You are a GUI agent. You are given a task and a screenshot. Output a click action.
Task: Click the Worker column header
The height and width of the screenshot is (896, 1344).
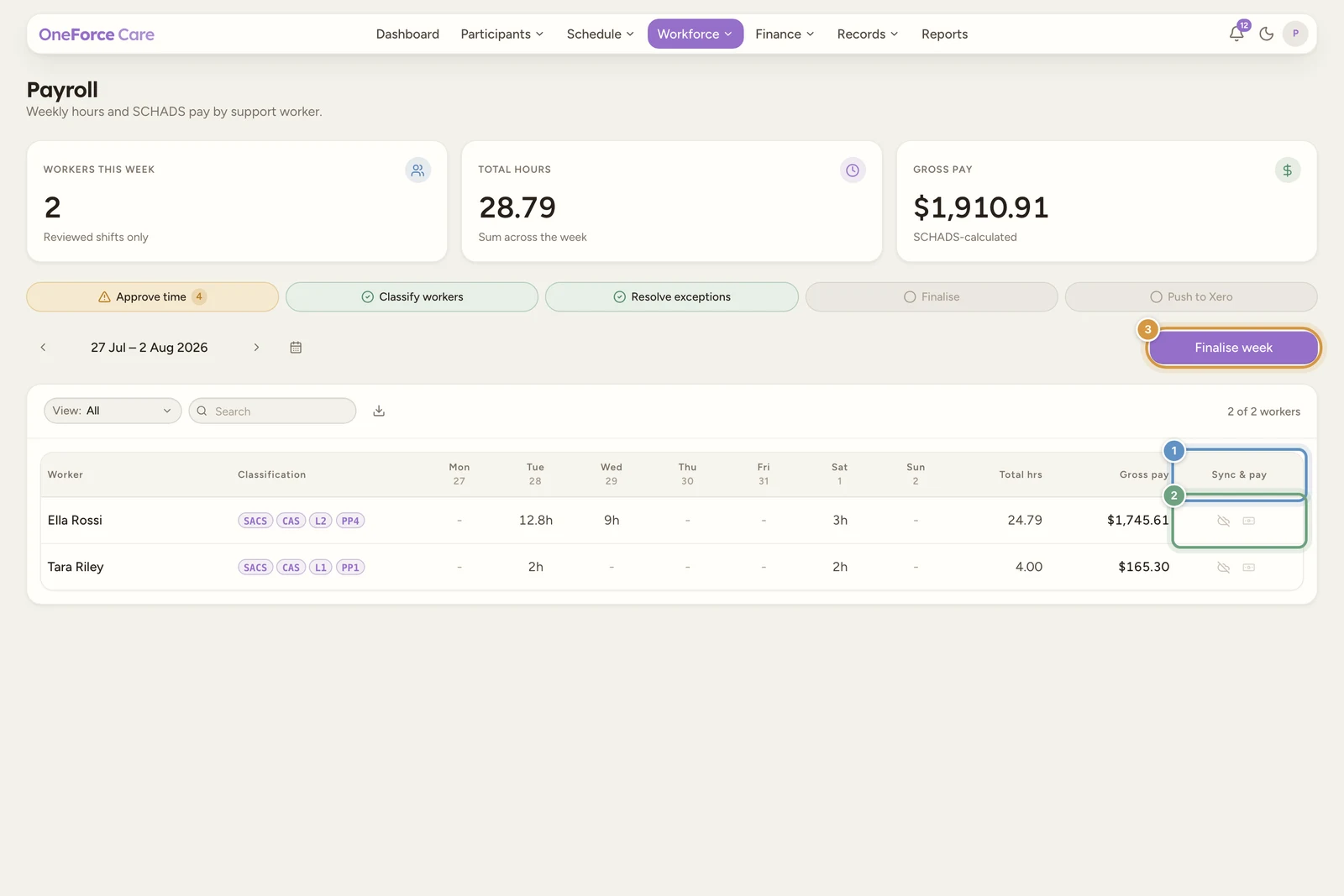point(66,475)
